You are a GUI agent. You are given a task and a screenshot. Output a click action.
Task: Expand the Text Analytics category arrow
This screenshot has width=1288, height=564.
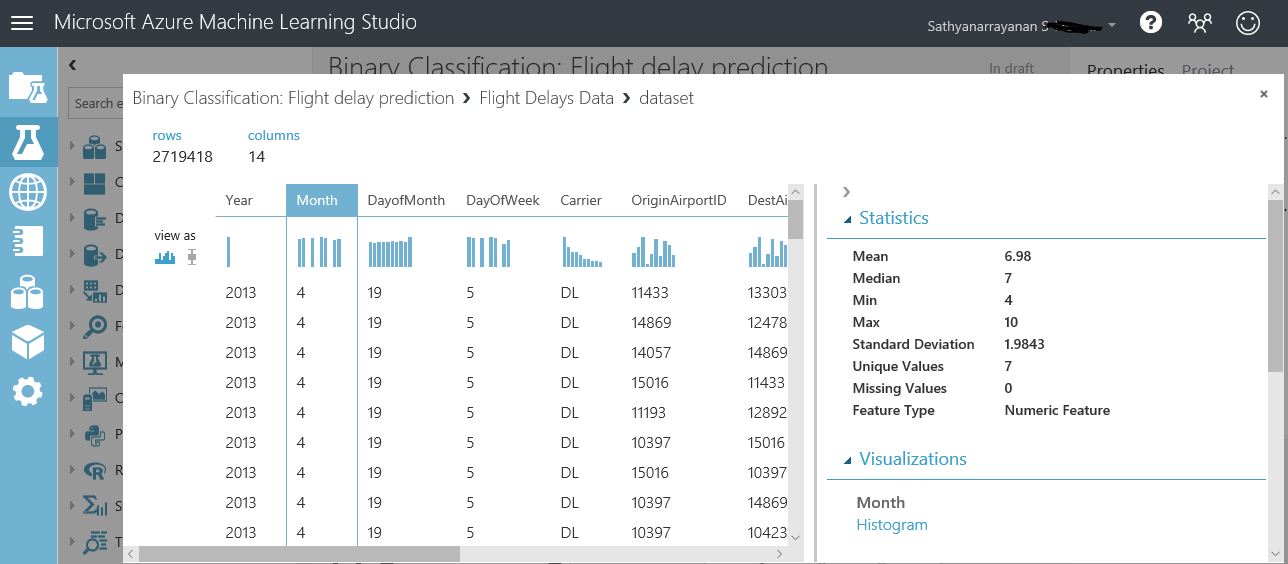72,543
